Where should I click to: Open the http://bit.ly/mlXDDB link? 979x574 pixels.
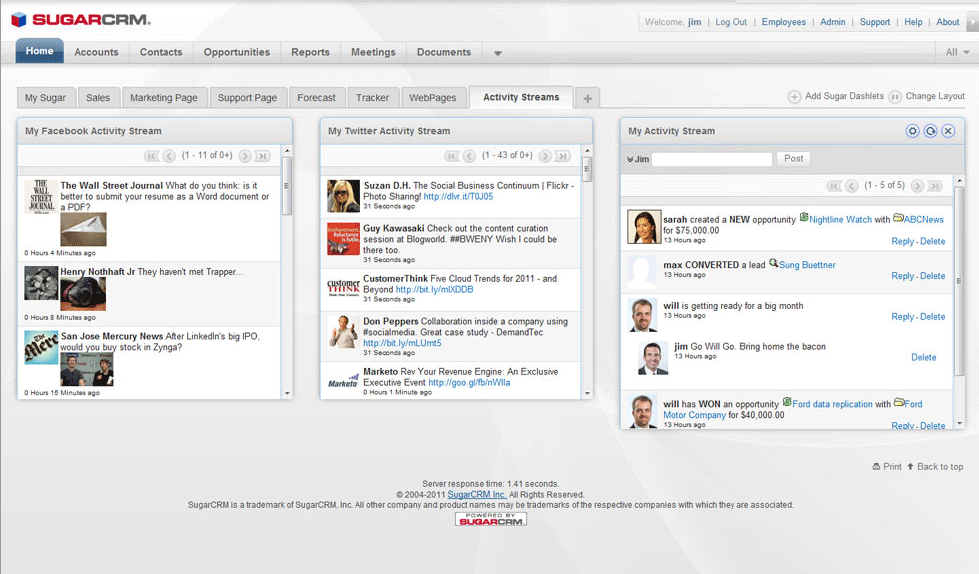pos(434,290)
